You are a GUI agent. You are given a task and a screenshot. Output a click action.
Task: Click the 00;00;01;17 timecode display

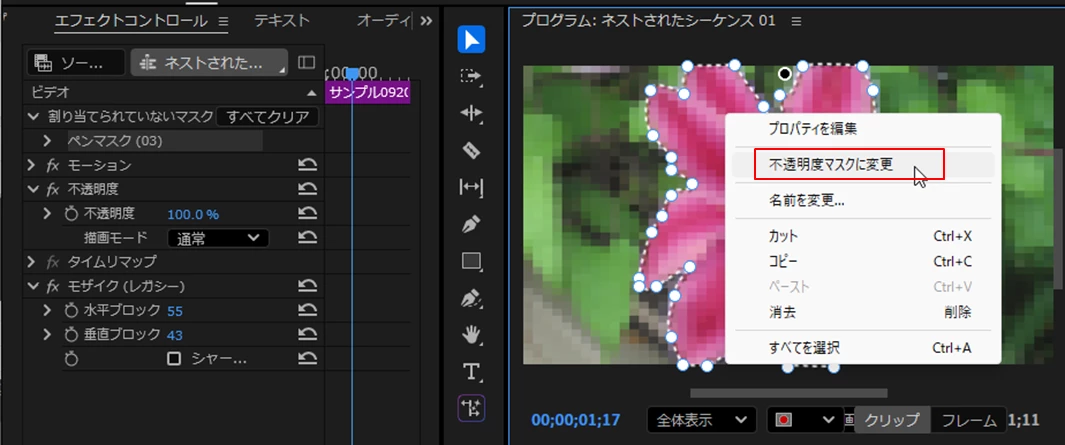point(576,420)
